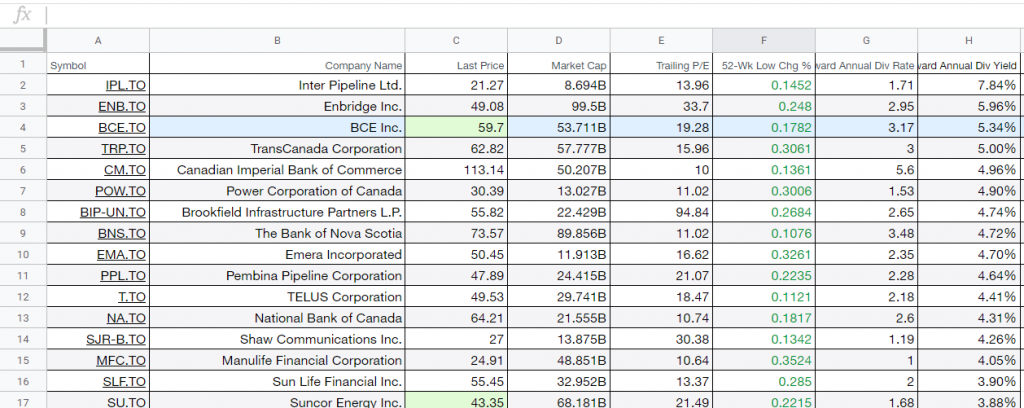1024x408 pixels.
Task: Open the POW.TO symbol link
Action: pos(121,191)
